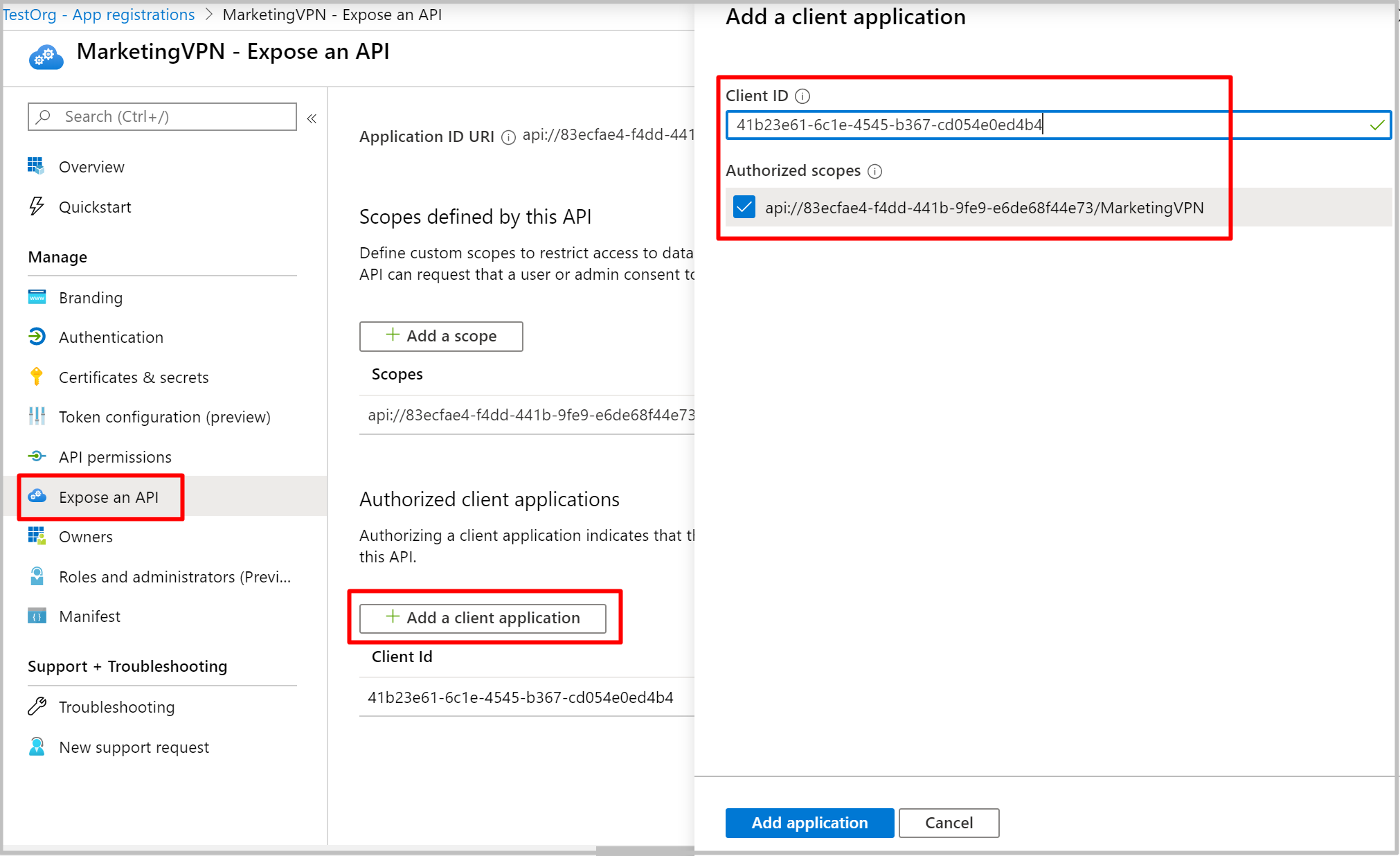Screen dimensions: 1400x856
Task: Open API permissions in sidebar
Action: pos(115,457)
